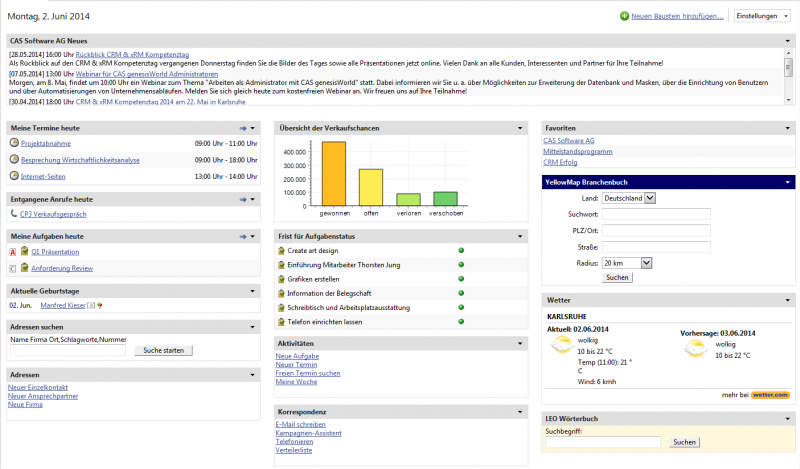Click the LEO Suchbegriff input field

coord(603,442)
